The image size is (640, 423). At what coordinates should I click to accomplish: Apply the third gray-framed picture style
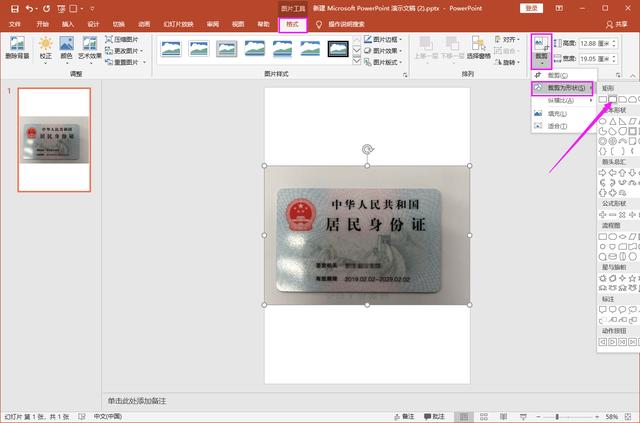pos(227,49)
